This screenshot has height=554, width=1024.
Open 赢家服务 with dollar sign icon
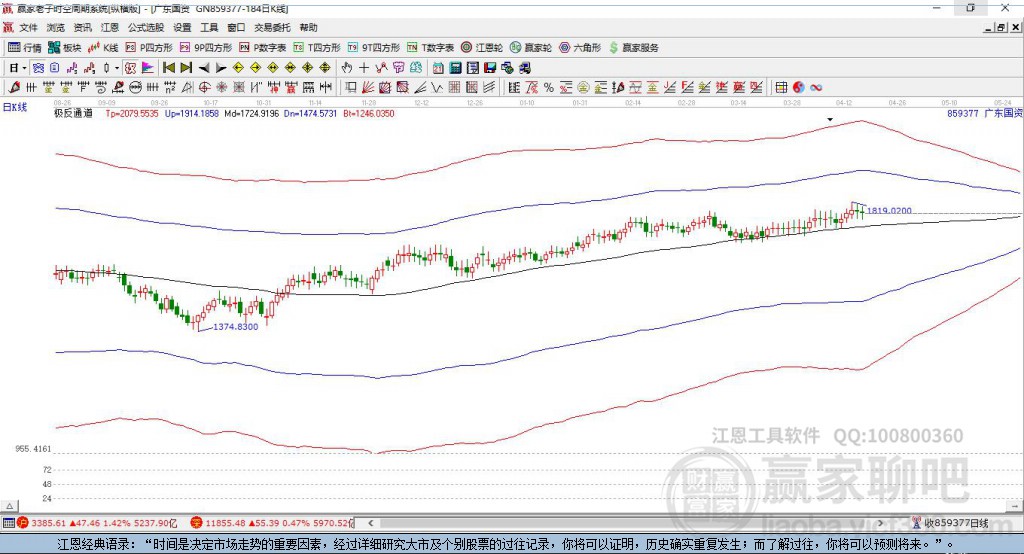633,48
